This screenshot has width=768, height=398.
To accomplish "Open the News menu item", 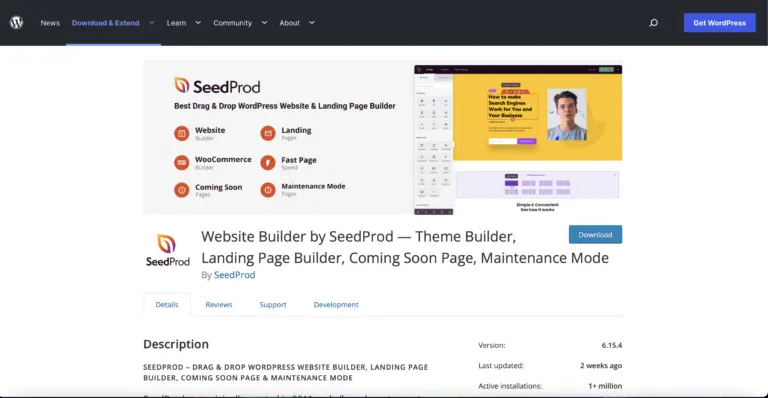I will (50, 23).
